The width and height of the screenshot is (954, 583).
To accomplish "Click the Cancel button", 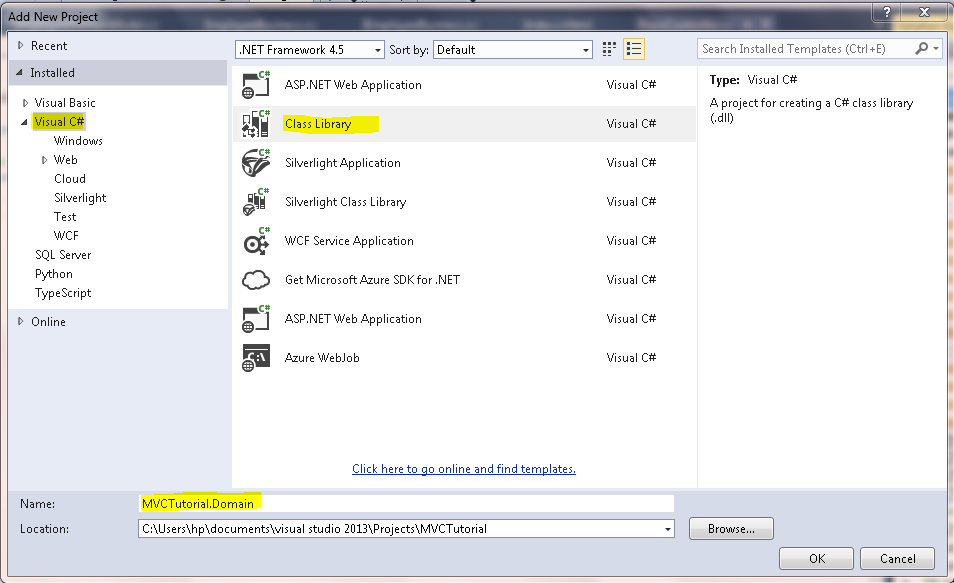I will tap(897, 559).
